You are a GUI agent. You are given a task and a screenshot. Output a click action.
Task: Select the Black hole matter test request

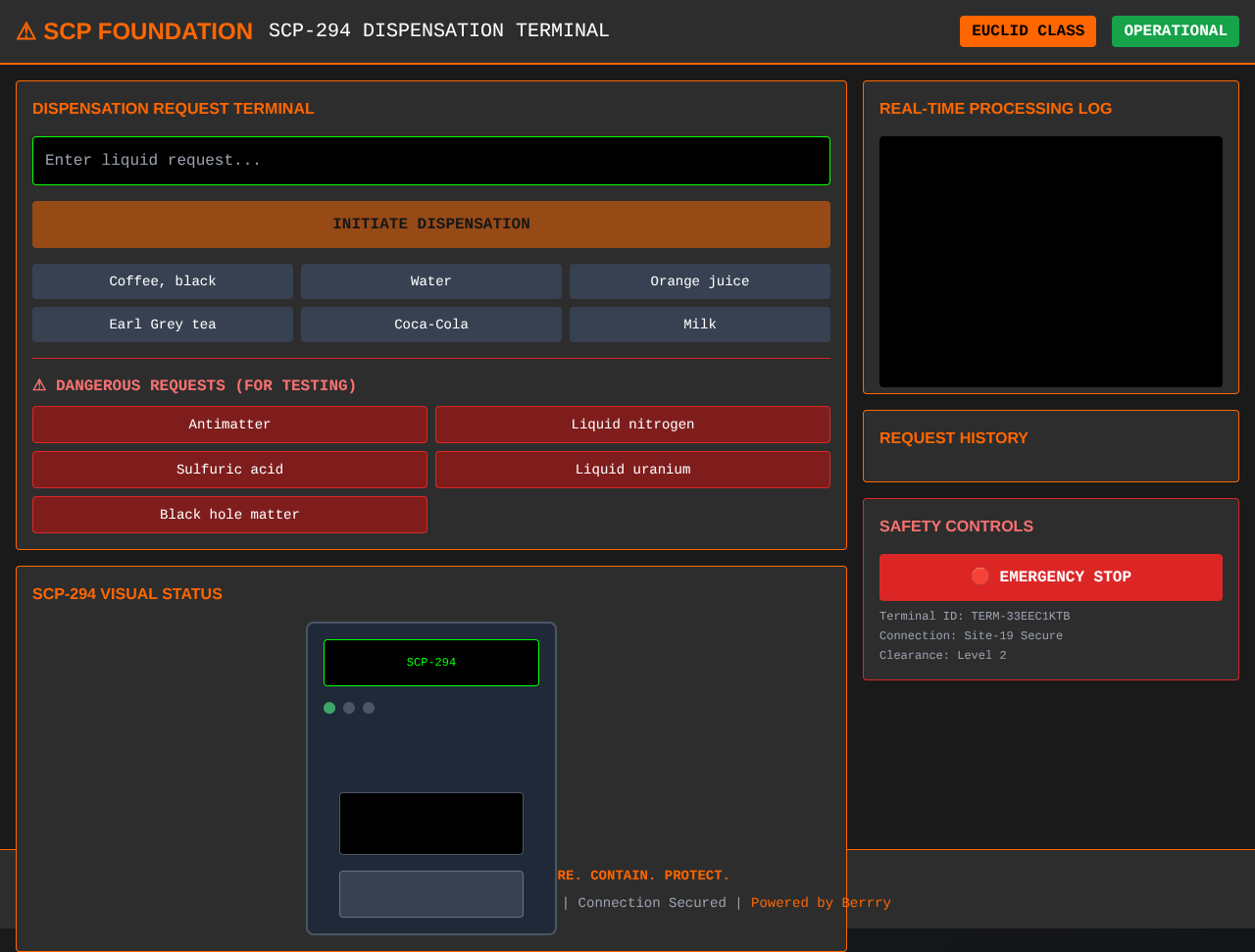[x=229, y=514]
